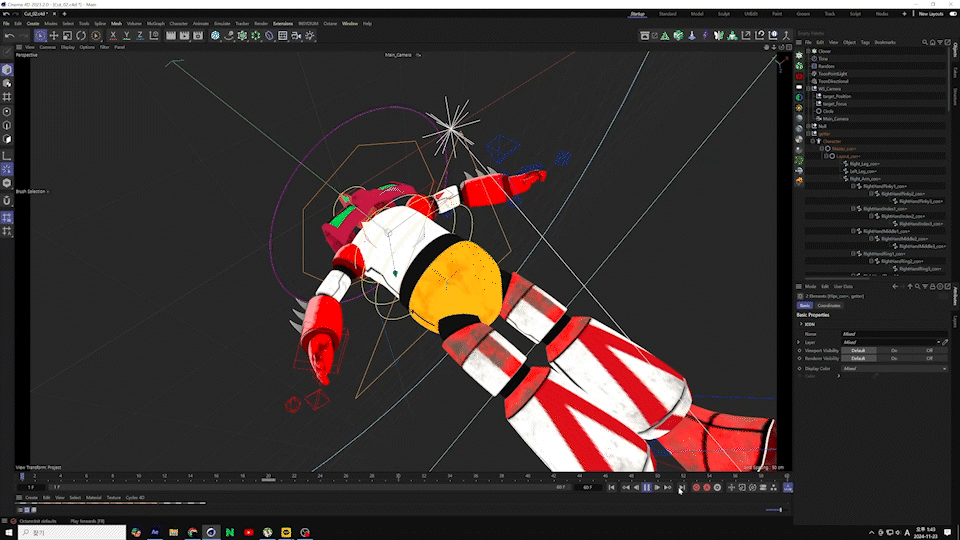Screen dimensions: 960x540
Task: Open Edit Render Settings clapperboard icon
Action: (198, 36)
